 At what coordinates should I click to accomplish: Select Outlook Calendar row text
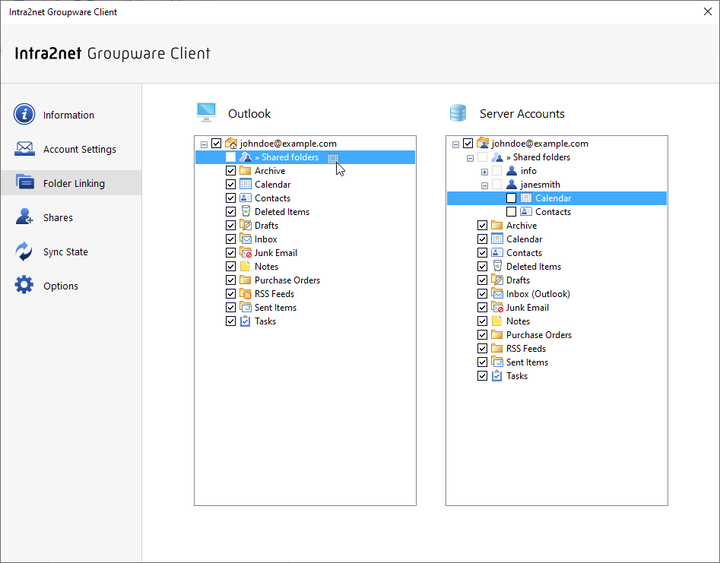point(272,185)
